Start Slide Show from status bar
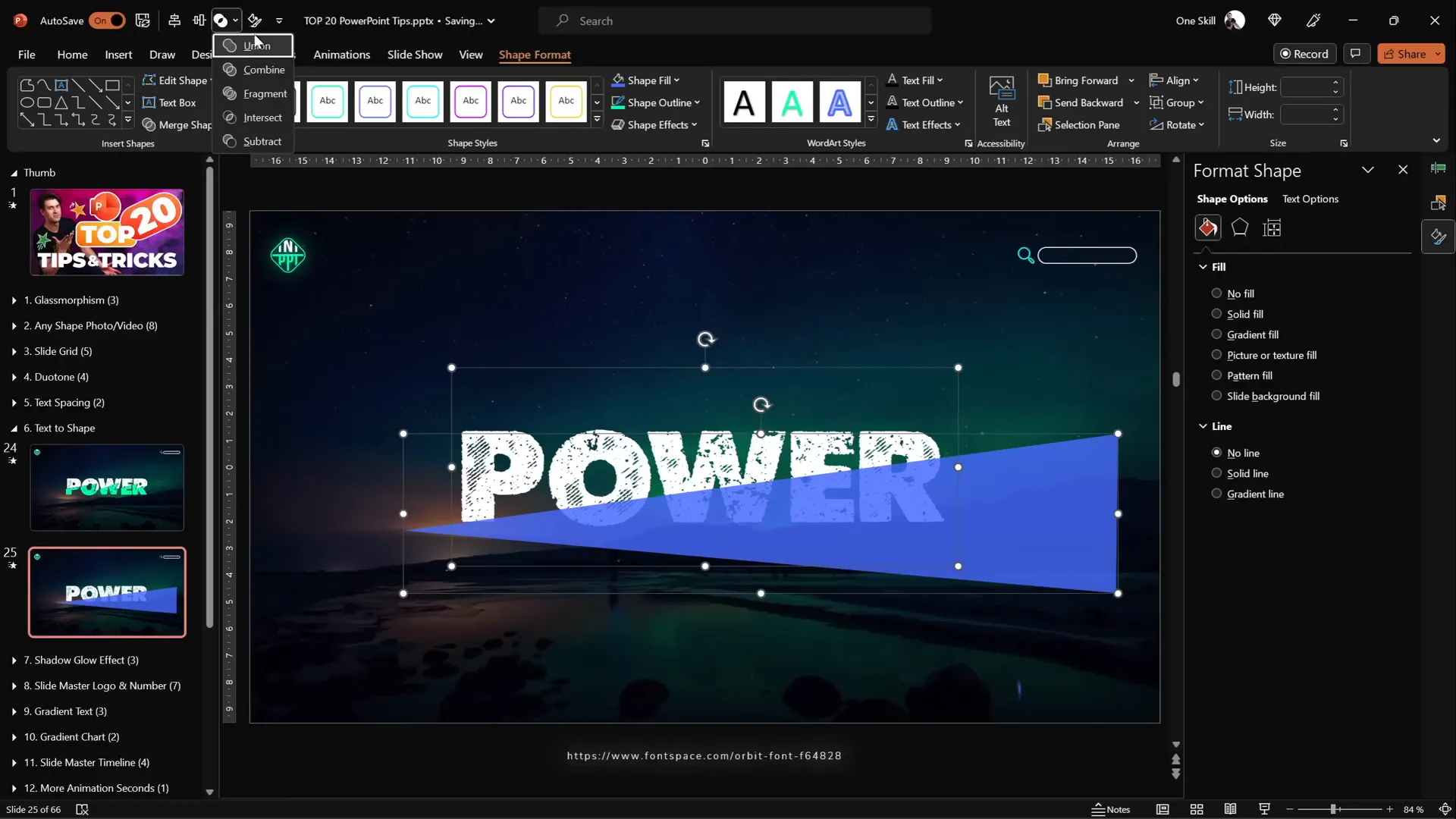The height and width of the screenshot is (819, 1456). click(1264, 809)
